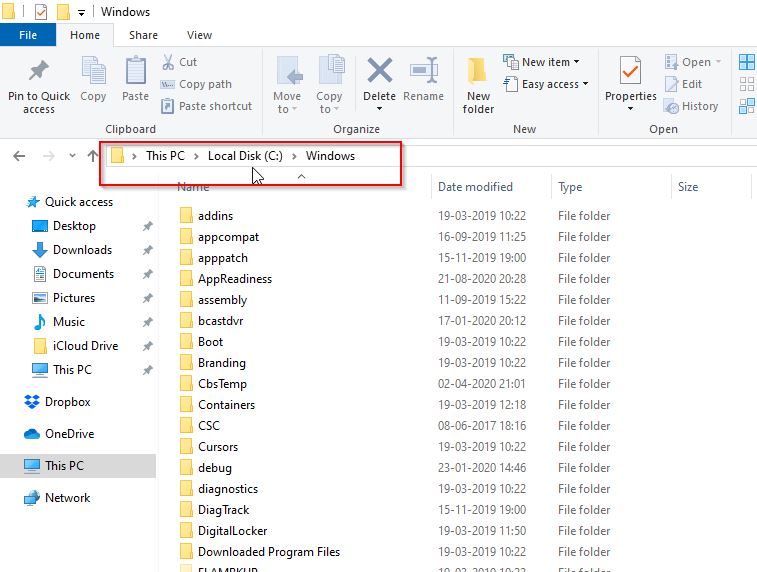This screenshot has width=757, height=572.
Task: Click the Up one level arrow
Action: (93, 156)
